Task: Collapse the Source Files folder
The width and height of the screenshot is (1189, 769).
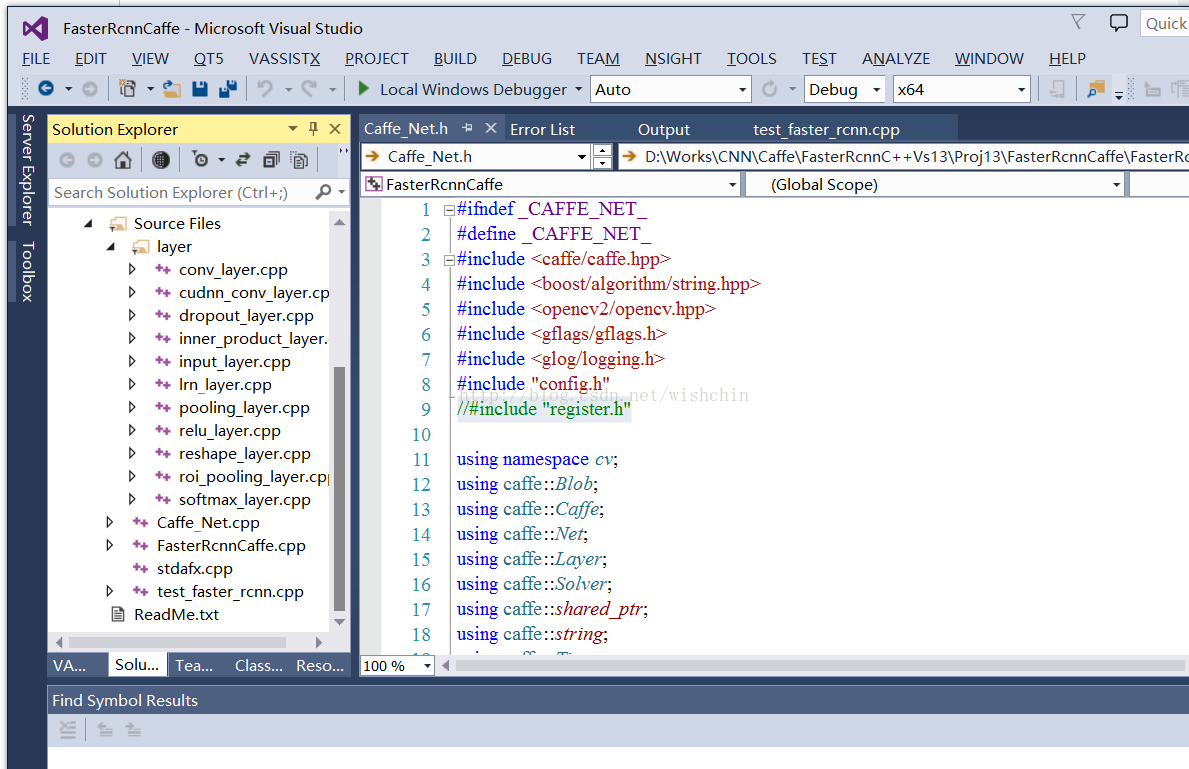Action: [89, 223]
